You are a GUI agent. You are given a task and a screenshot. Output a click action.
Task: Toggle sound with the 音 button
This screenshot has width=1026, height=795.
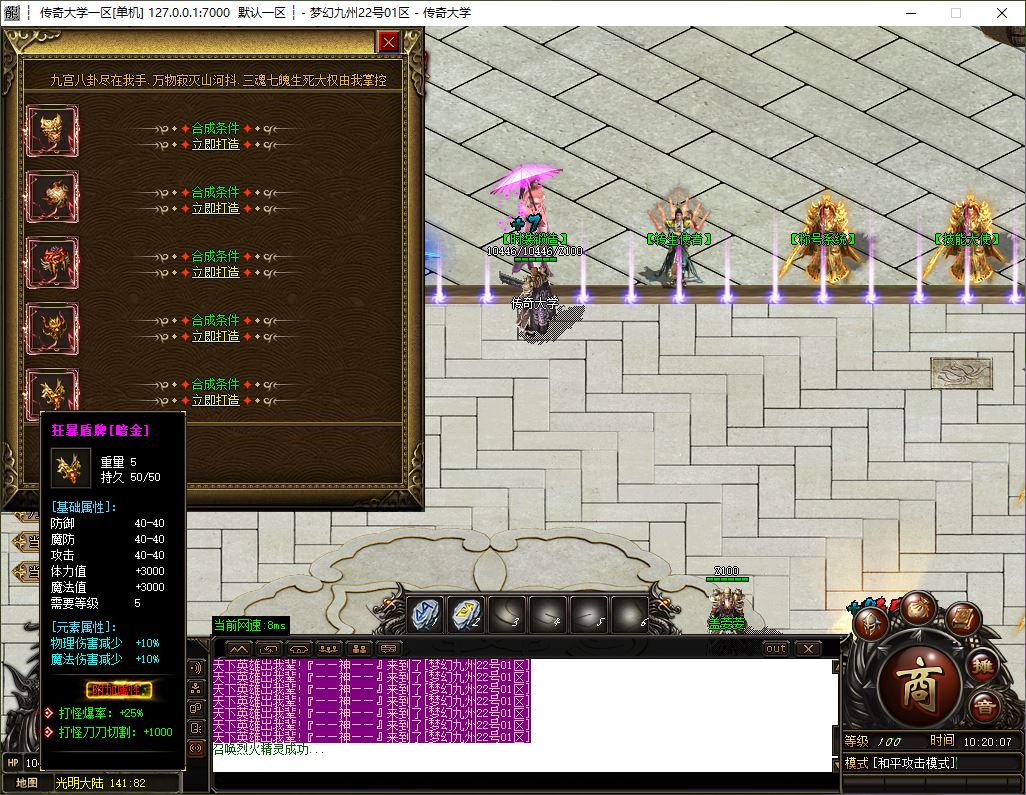pos(983,707)
